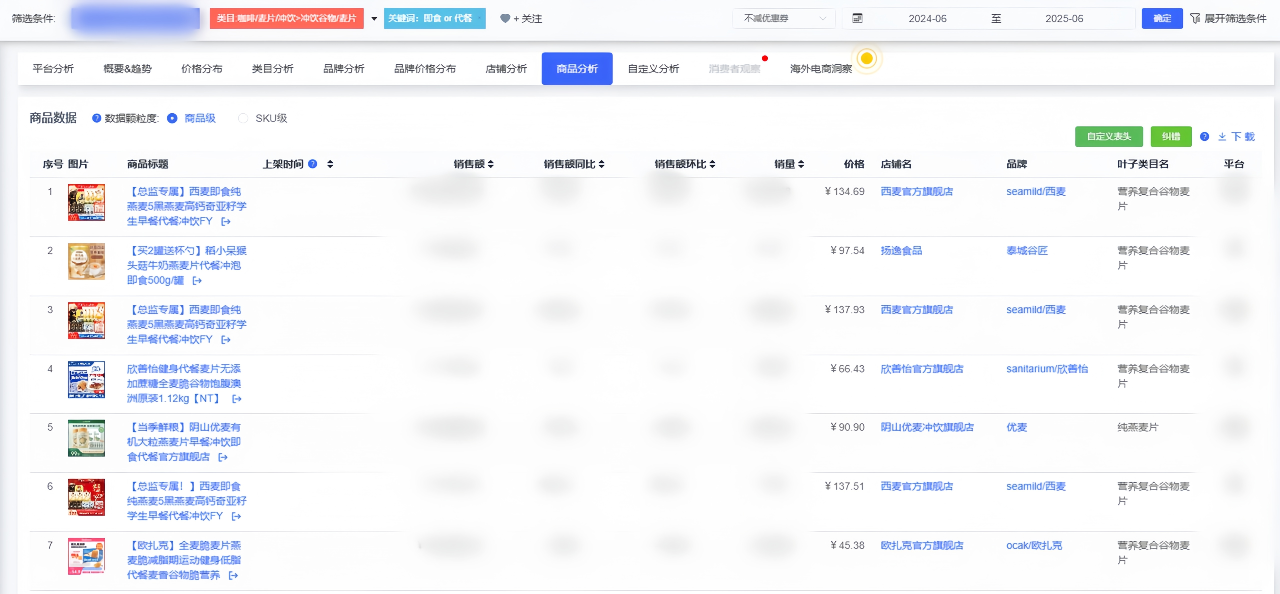Click the blue 确定 confirm button
The width and height of the screenshot is (1280, 594).
(x=1162, y=19)
